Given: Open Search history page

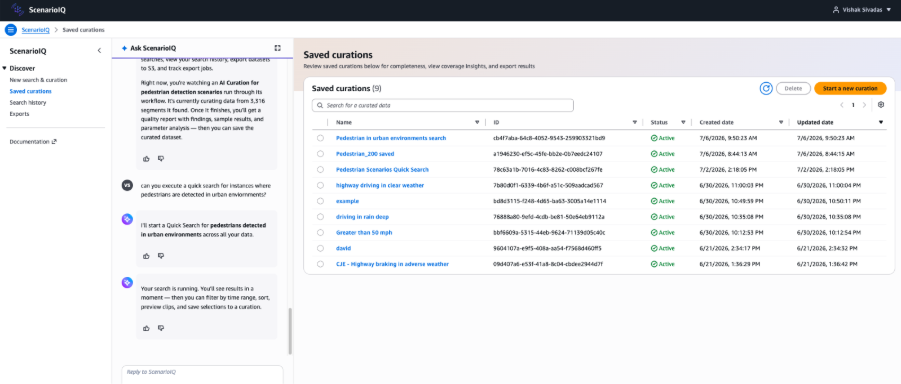Looking at the screenshot, I should pyautogui.click(x=28, y=102).
